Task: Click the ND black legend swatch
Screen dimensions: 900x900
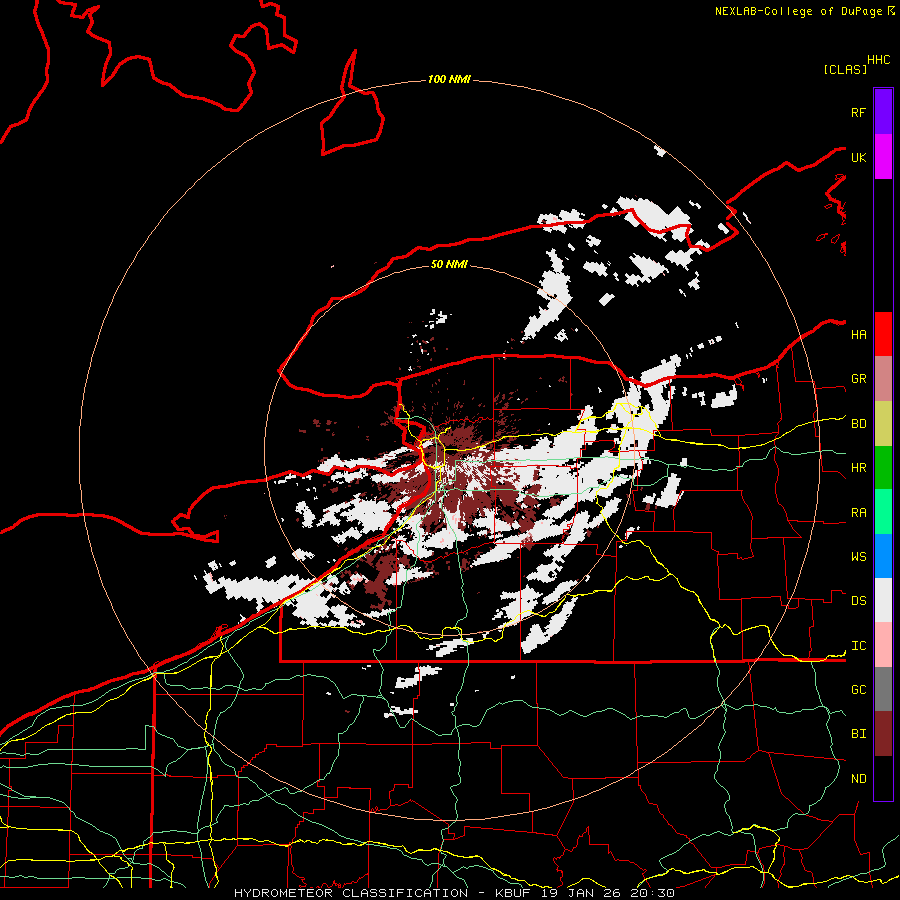Action: pos(883,778)
